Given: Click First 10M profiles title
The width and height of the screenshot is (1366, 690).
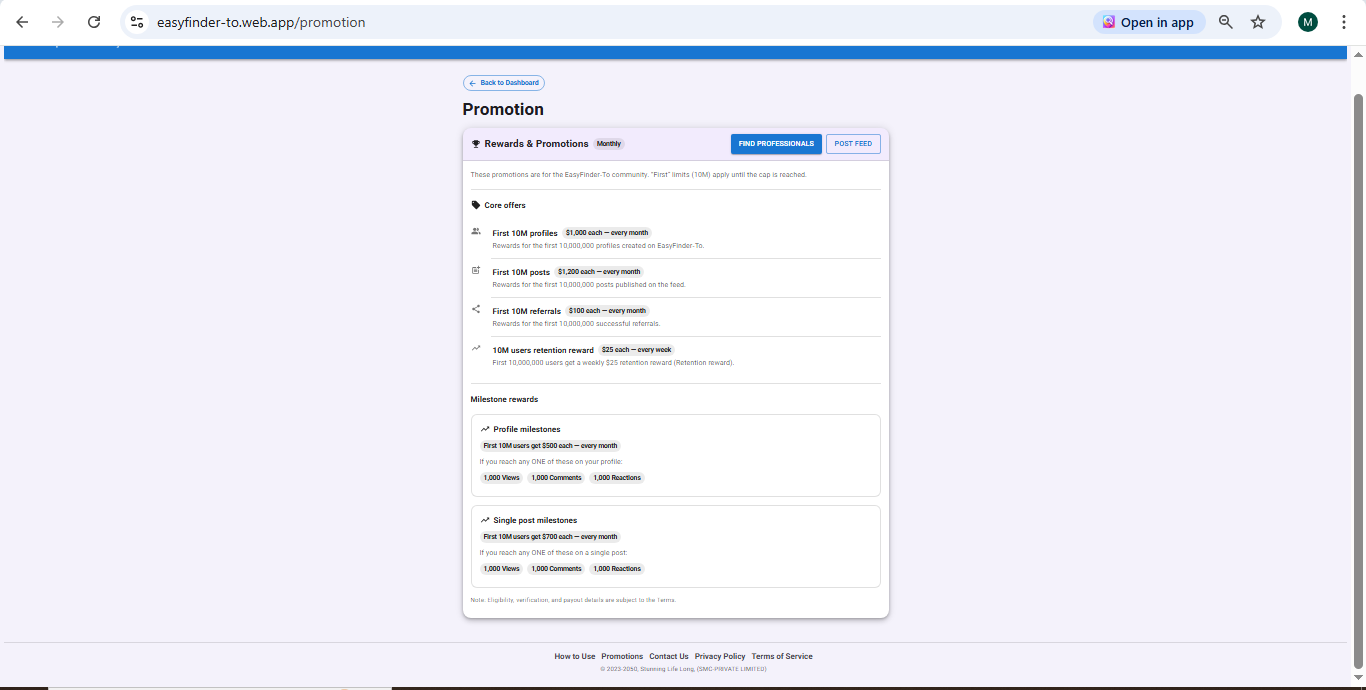Looking at the screenshot, I should pos(525,233).
